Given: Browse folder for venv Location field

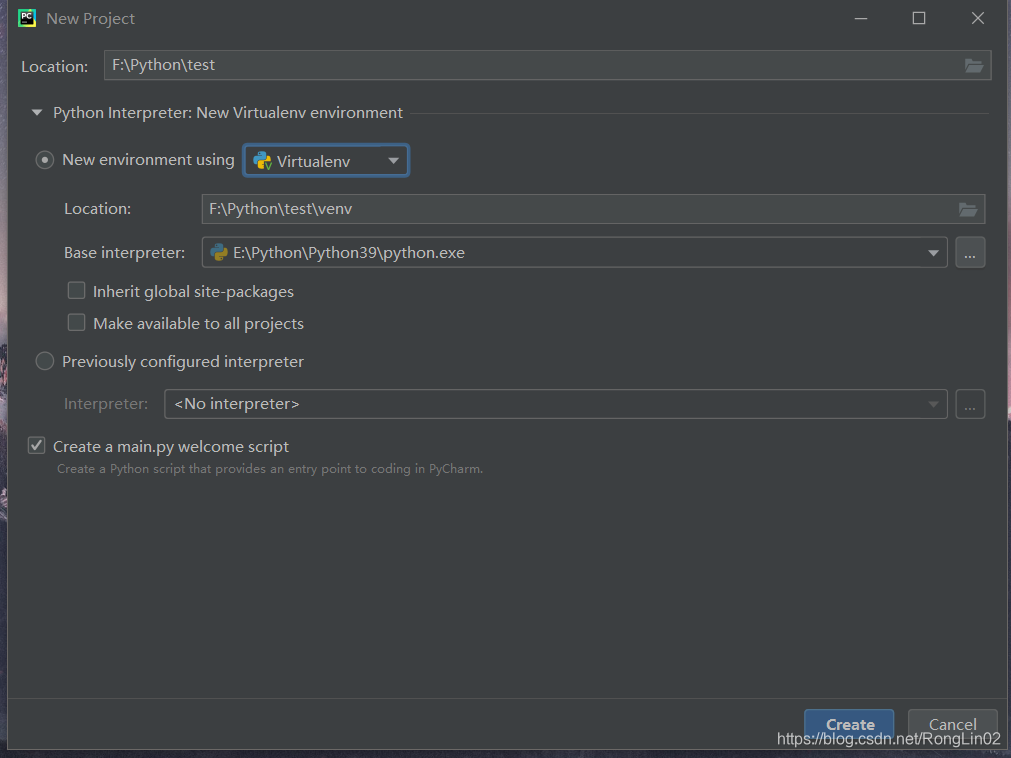Looking at the screenshot, I should tap(968, 209).
